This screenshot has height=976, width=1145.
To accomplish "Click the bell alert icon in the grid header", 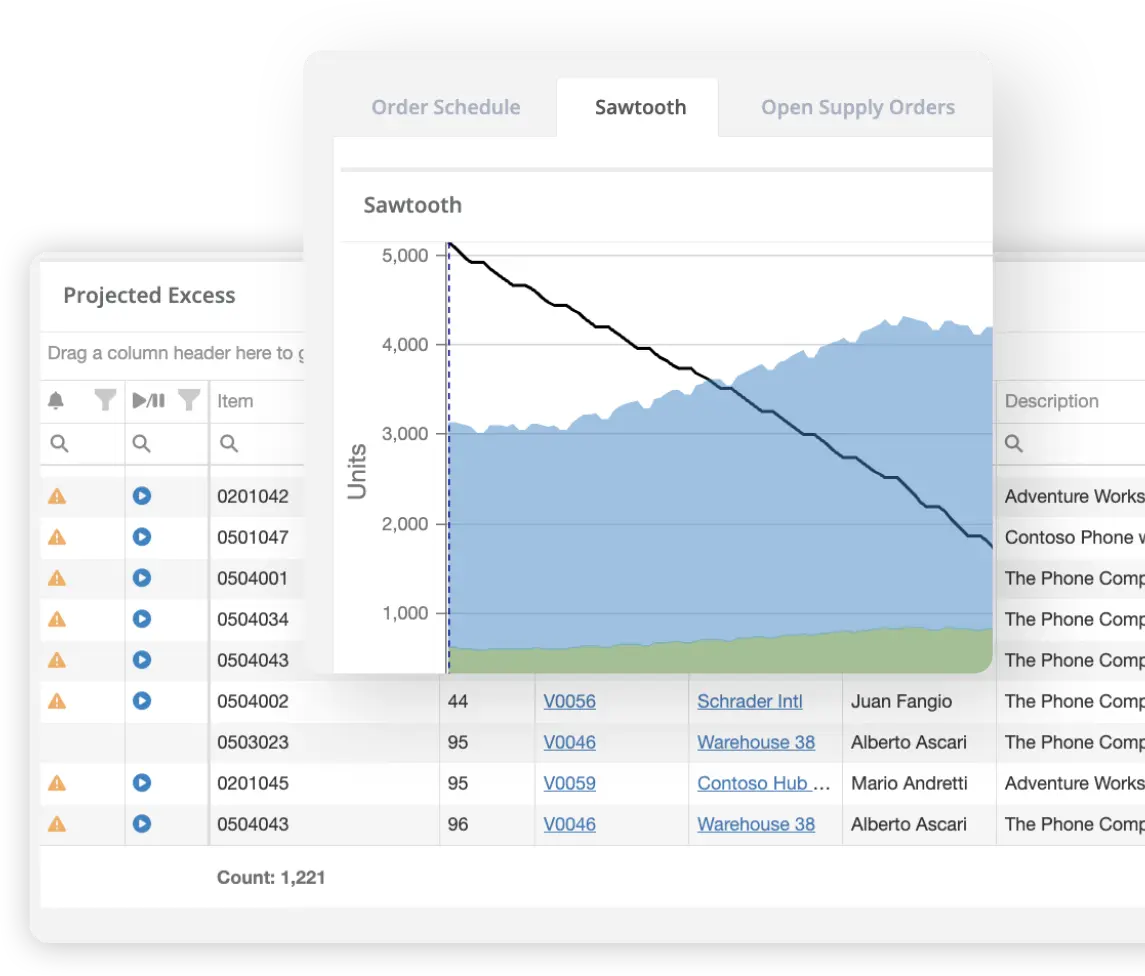I will [56, 401].
